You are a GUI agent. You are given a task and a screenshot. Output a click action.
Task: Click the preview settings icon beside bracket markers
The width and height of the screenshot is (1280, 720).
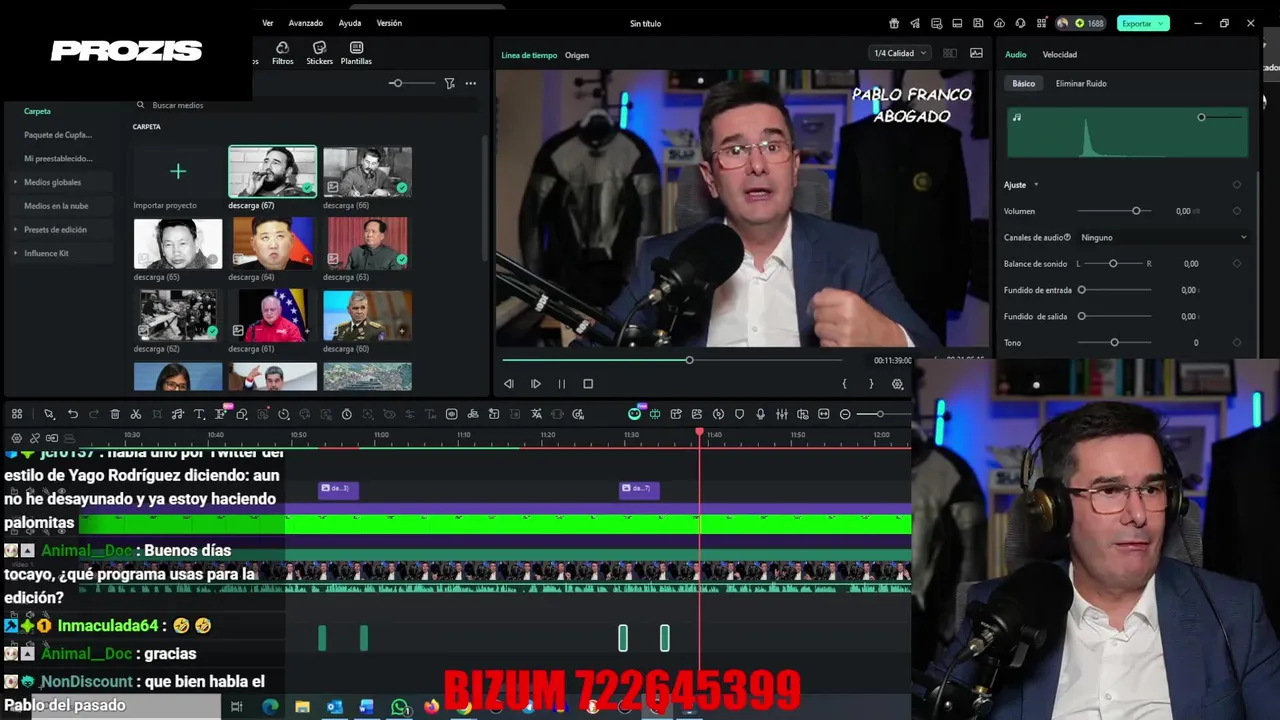897,384
